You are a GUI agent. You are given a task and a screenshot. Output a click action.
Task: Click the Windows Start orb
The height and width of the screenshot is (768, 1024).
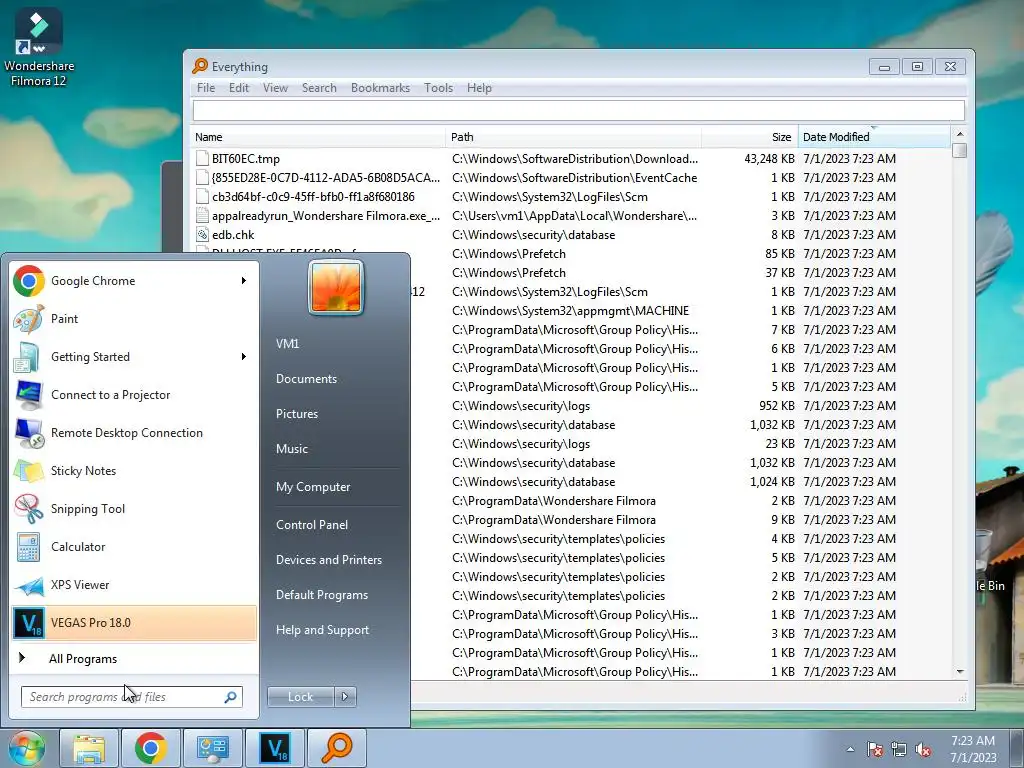point(26,748)
